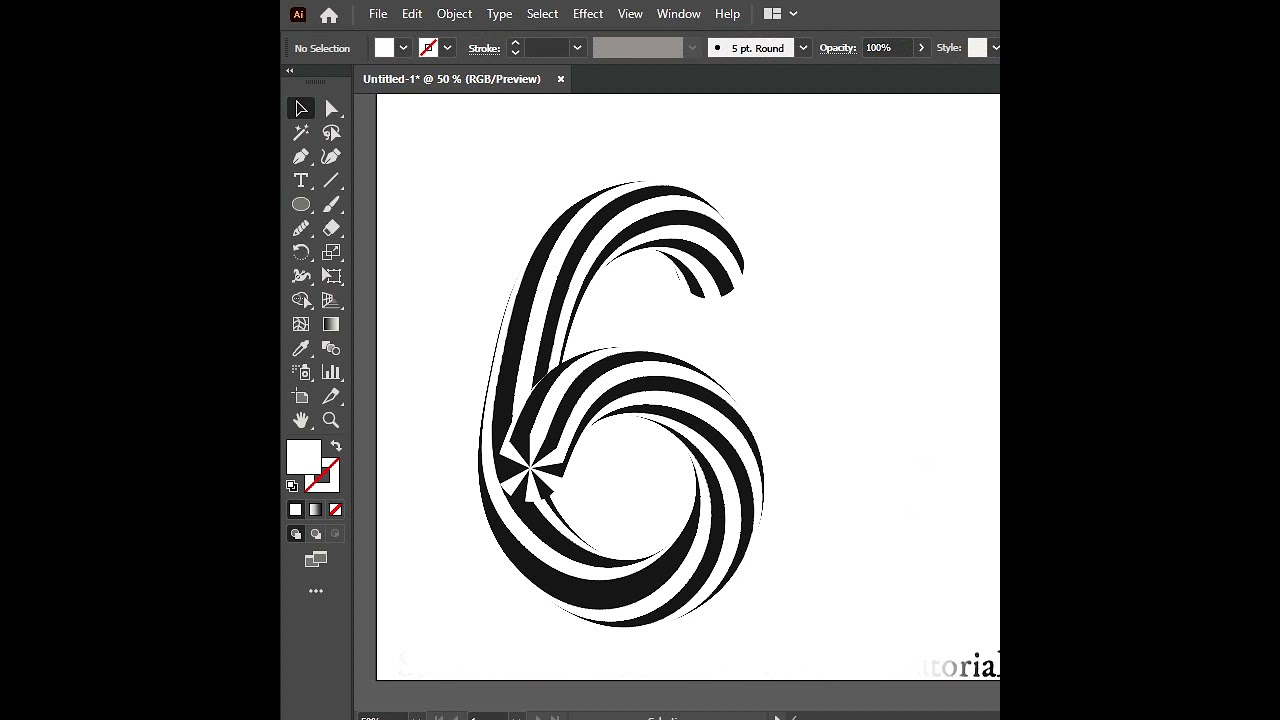Switch to the Untitled-1 document tab
1280x720 pixels.
point(452,79)
